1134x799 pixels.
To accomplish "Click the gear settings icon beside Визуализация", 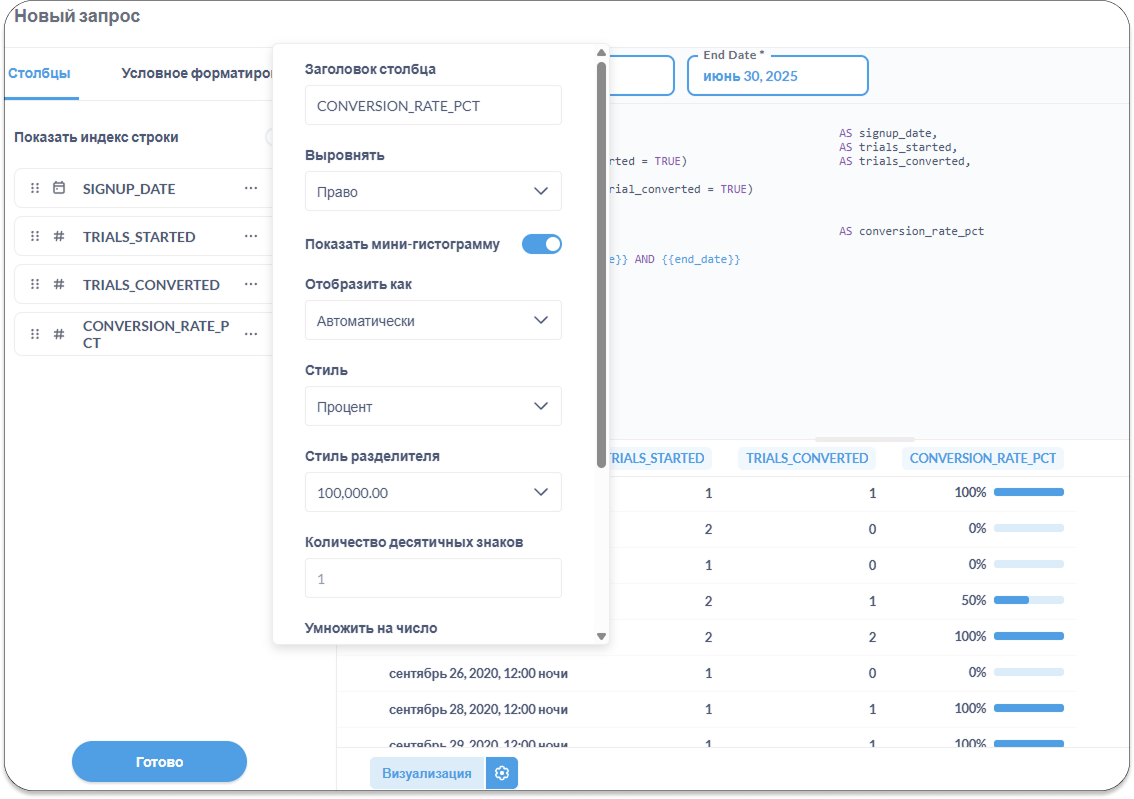I will (502, 773).
